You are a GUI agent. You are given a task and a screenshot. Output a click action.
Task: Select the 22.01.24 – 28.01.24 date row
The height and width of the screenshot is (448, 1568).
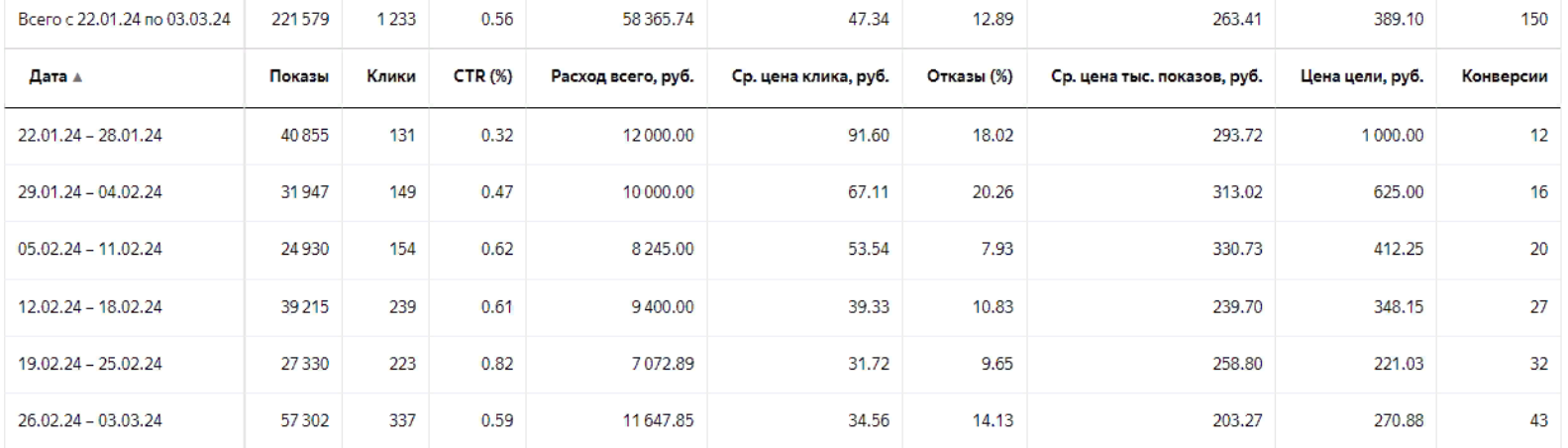[784, 136]
